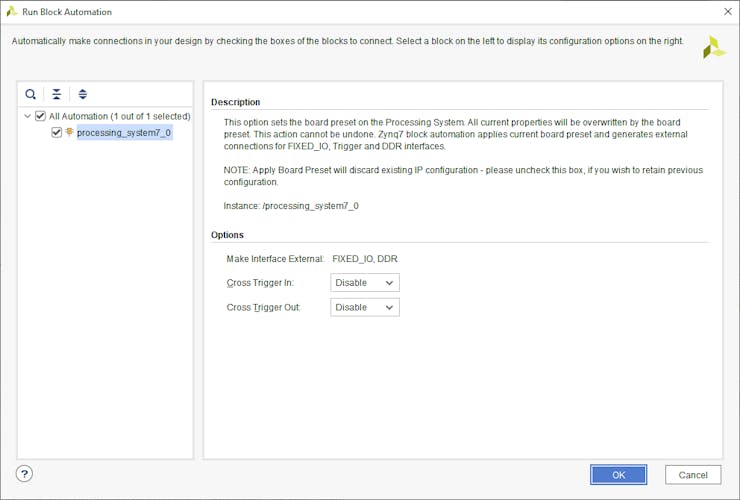The height and width of the screenshot is (500, 740).
Task: Click the Expand All icon
Action: [83, 94]
